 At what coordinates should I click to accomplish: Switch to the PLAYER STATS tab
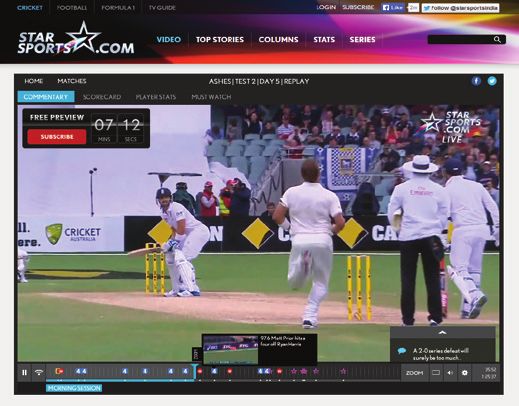pyautogui.click(x=156, y=97)
